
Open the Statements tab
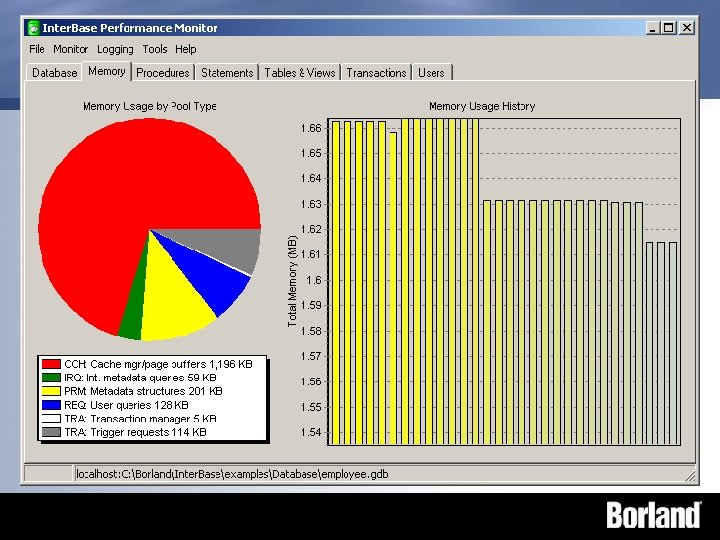point(227,73)
